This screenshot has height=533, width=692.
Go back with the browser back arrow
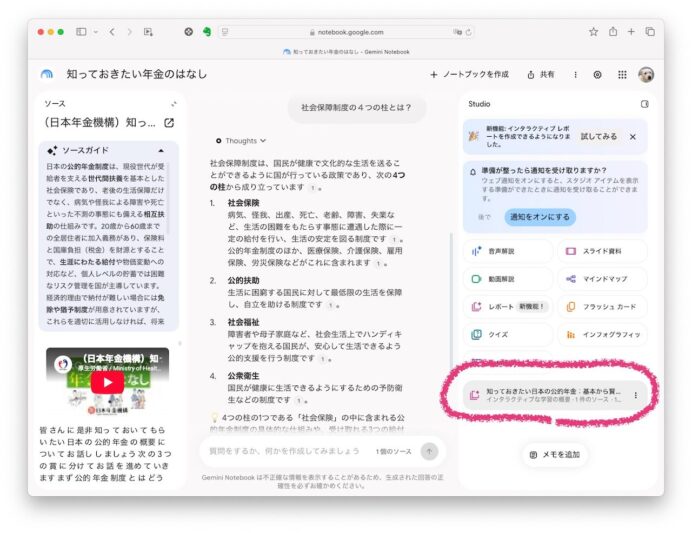coord(112,32)
